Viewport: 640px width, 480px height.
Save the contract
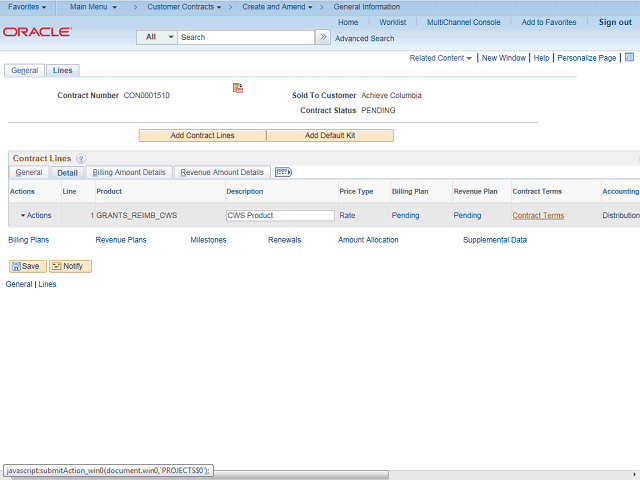(x=28, y=266)
